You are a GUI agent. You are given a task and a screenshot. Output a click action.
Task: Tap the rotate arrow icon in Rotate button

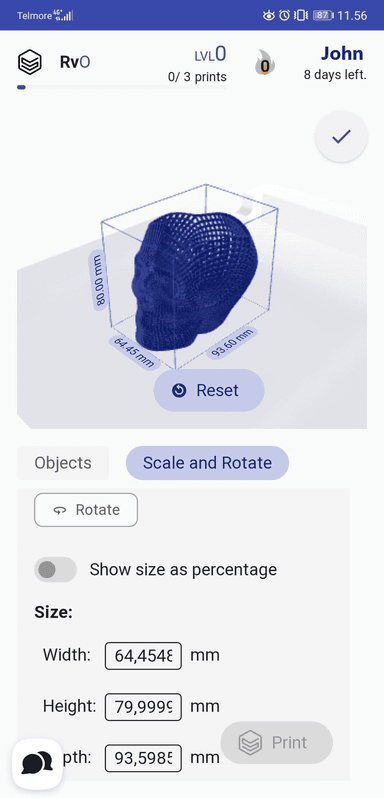[60, 510]
